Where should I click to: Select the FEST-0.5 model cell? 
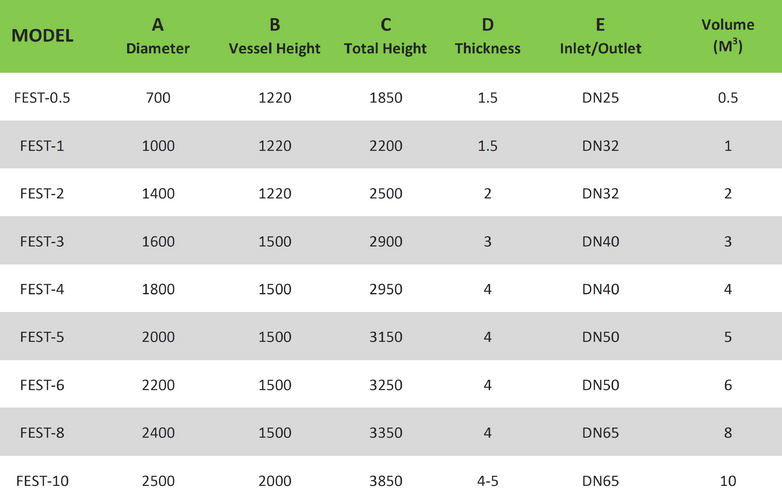42,98
